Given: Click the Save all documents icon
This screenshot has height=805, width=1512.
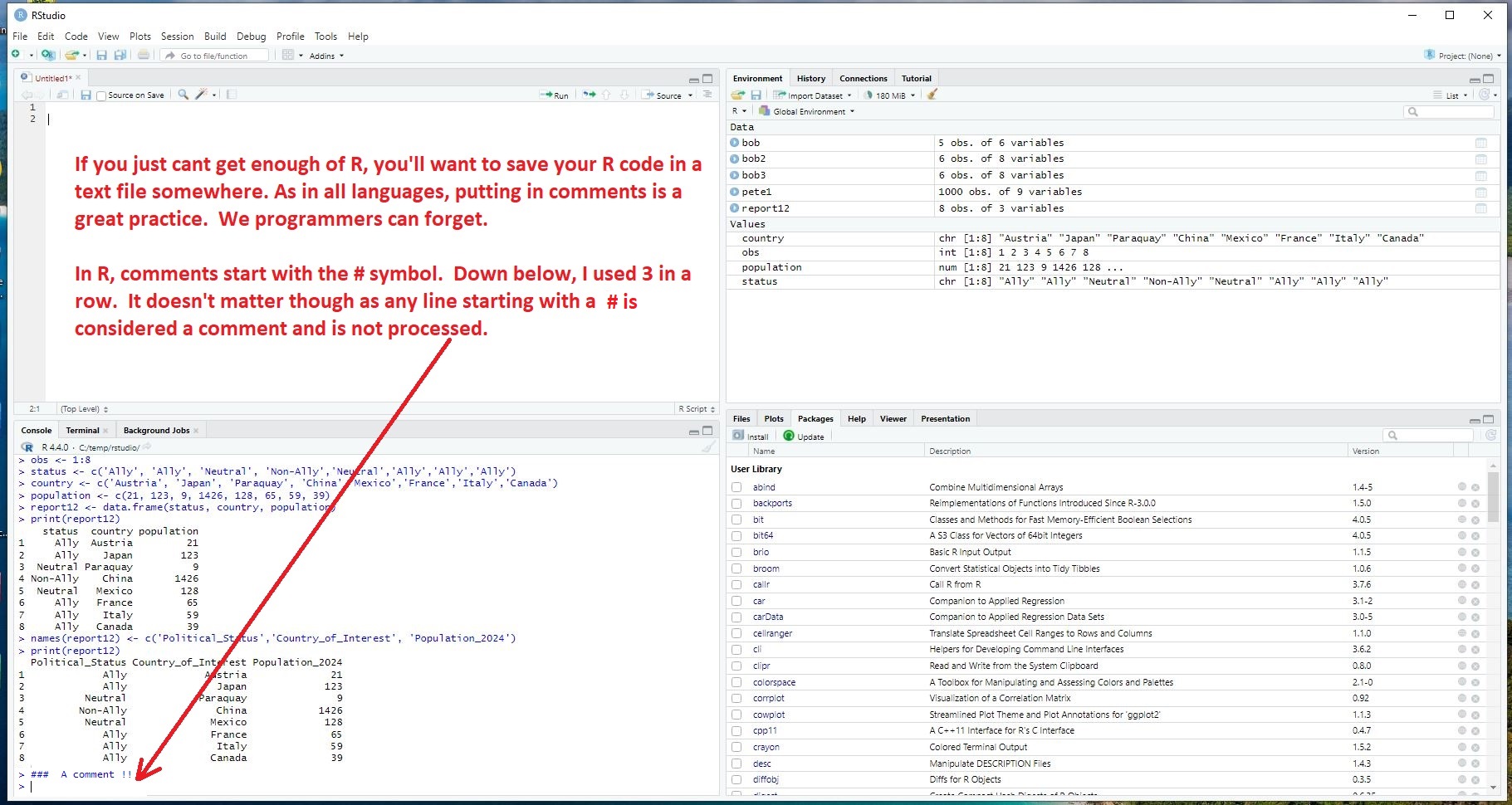Looking at the screenshot, I should pyautogui.click(x=120, y=56).
